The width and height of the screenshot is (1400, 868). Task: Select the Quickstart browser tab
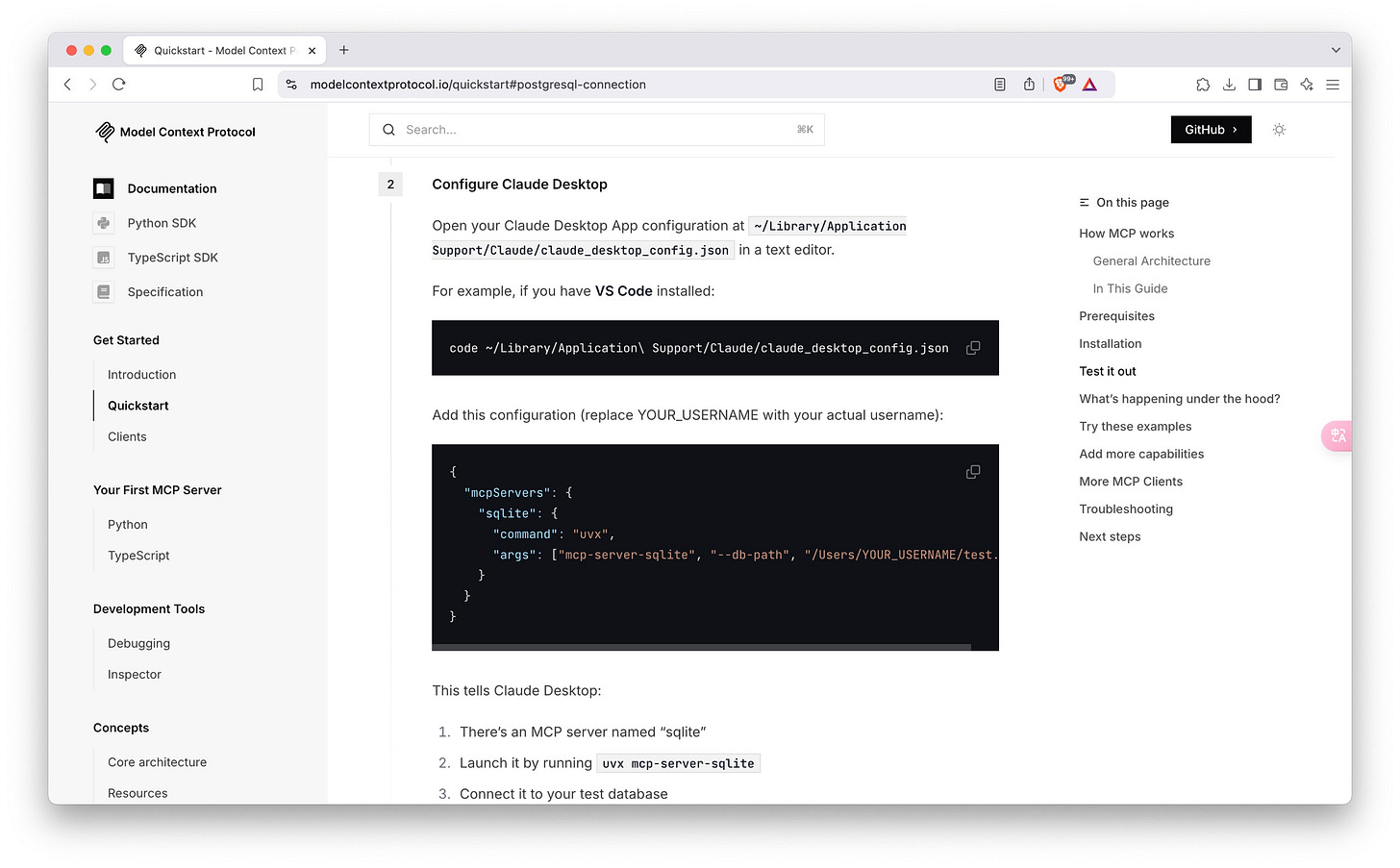click(x=226, y=50)
